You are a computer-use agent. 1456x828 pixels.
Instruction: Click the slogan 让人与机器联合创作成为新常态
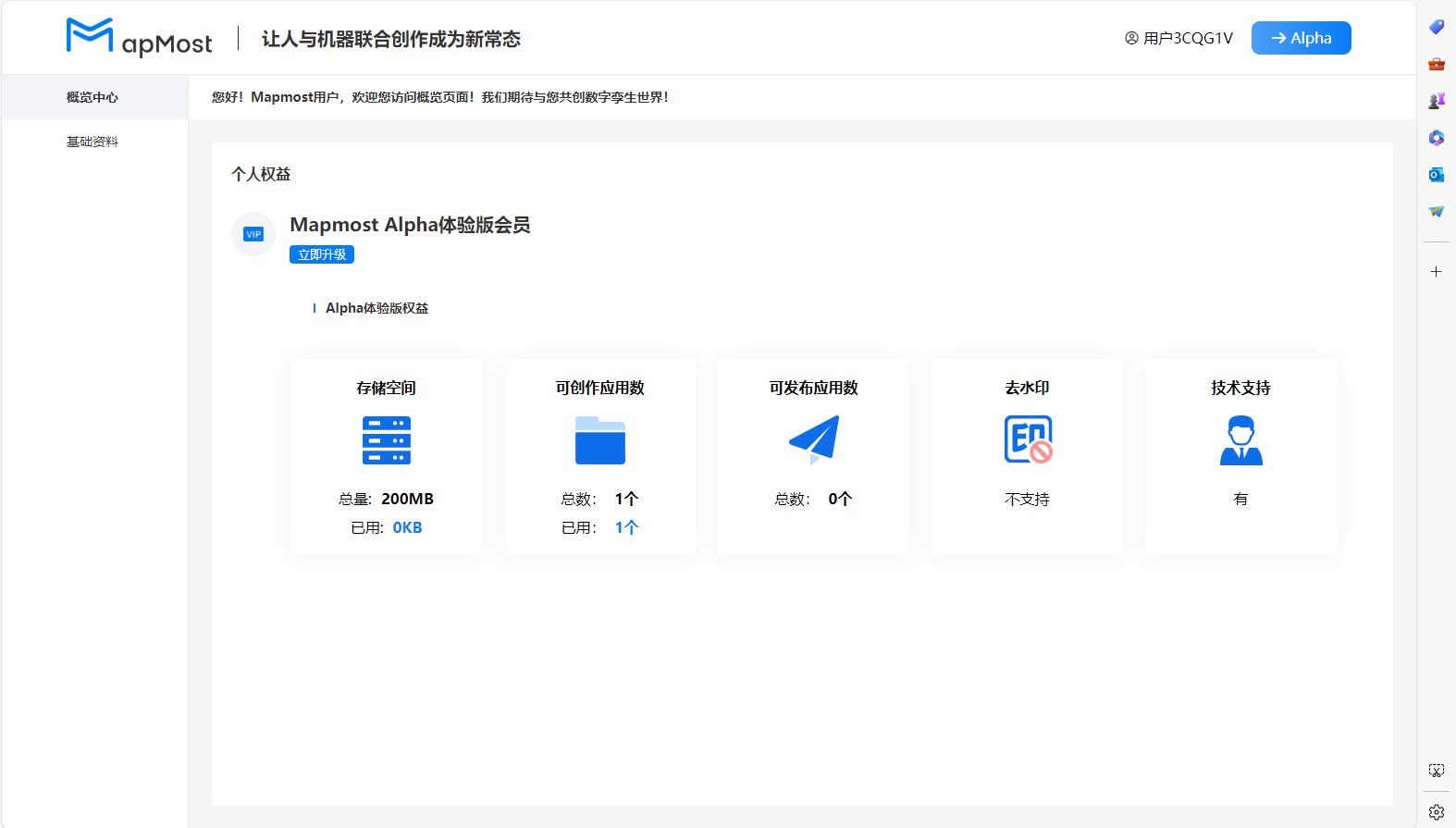tap(391, 39)
